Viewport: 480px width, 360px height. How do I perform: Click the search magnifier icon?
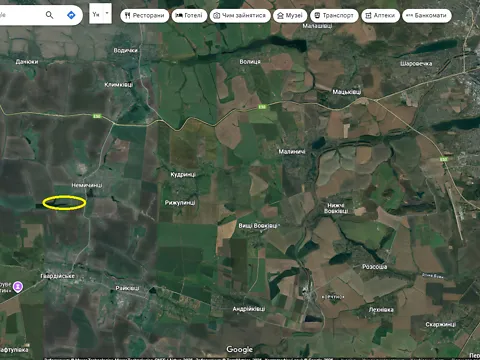tap(49, 15)
